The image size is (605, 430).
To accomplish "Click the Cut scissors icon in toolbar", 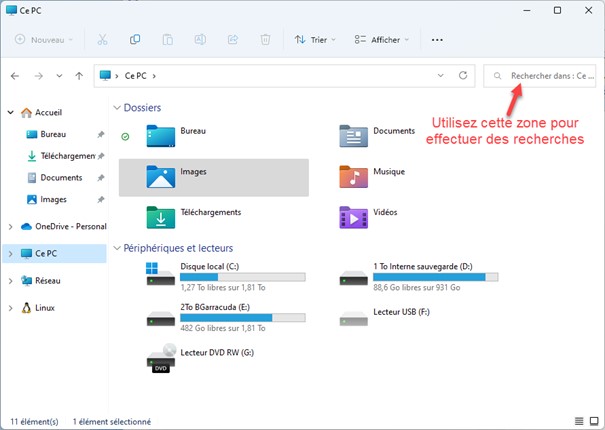I will (x=102, y=40).
